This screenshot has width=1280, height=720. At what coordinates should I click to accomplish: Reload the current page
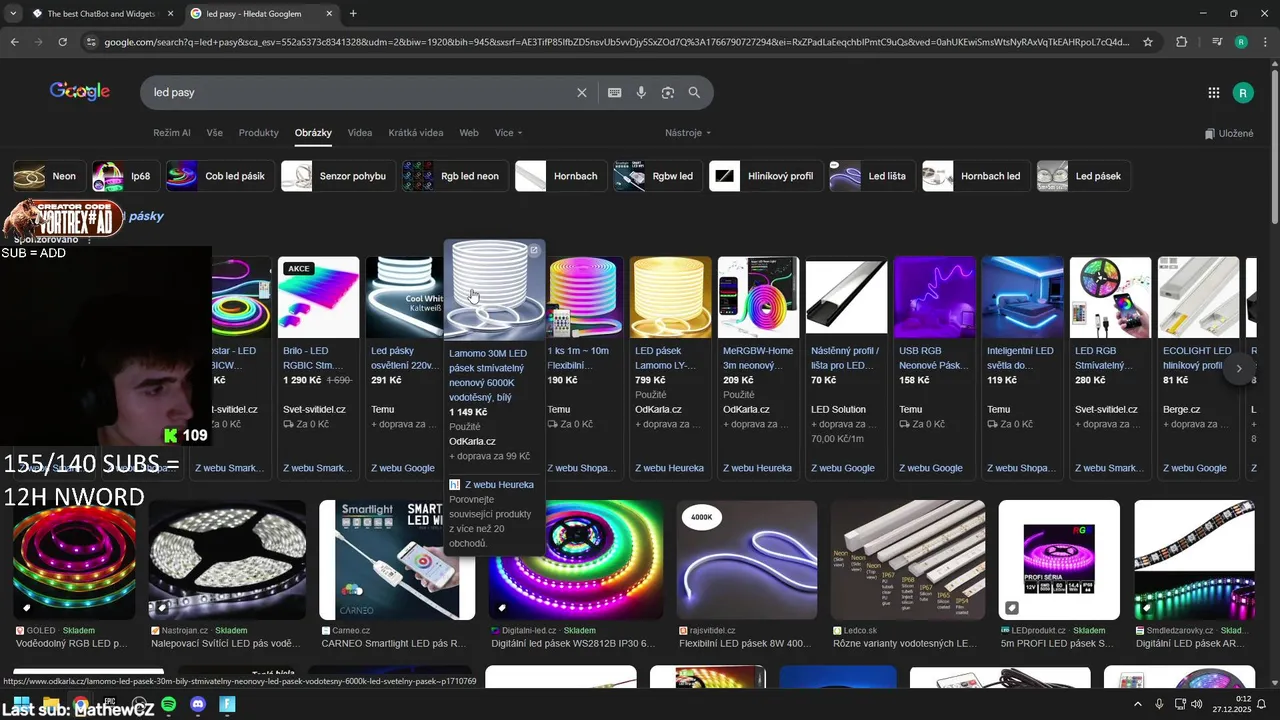[62, 42]
